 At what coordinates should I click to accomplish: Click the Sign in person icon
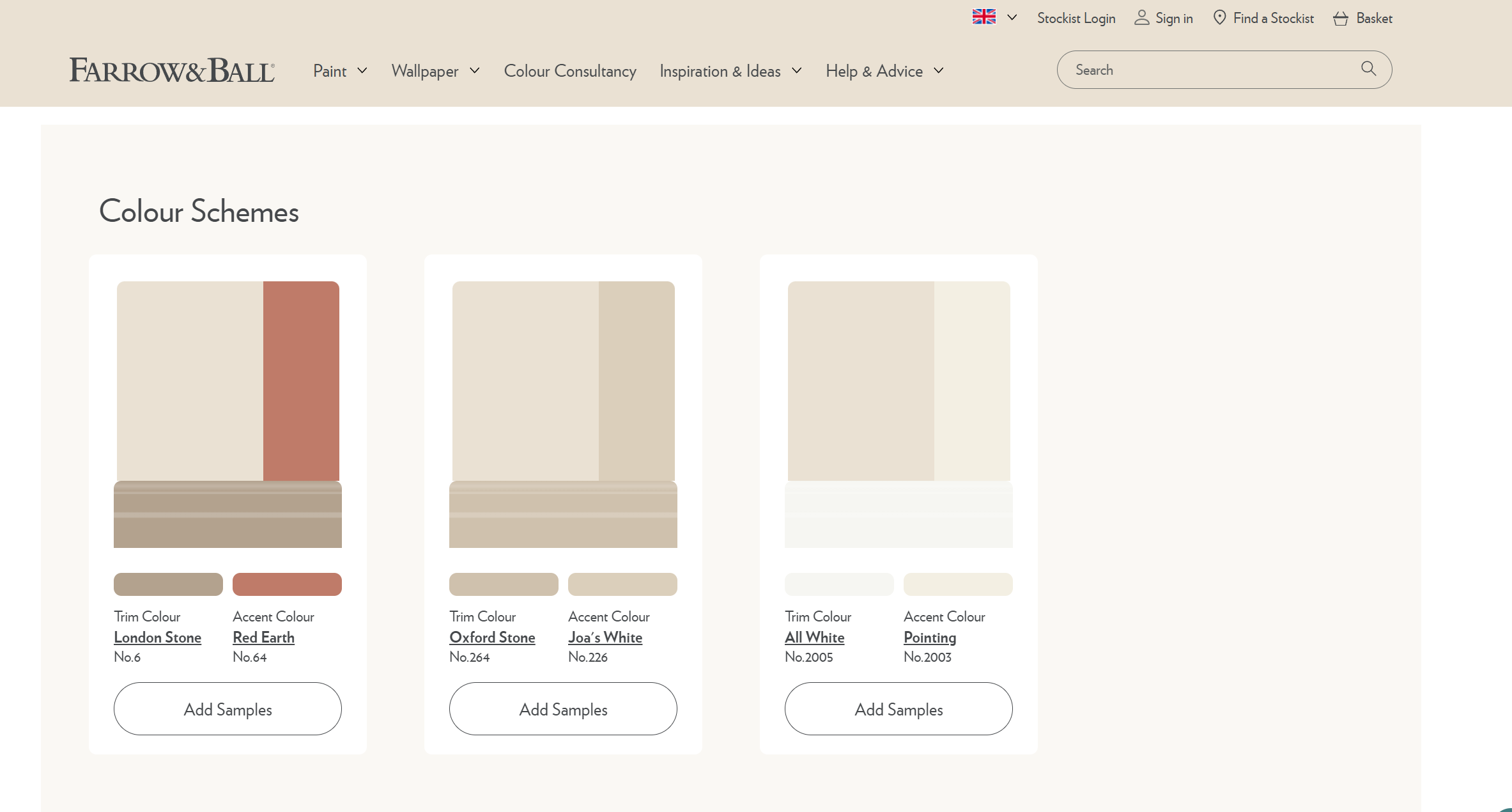tap(1141, 18)
